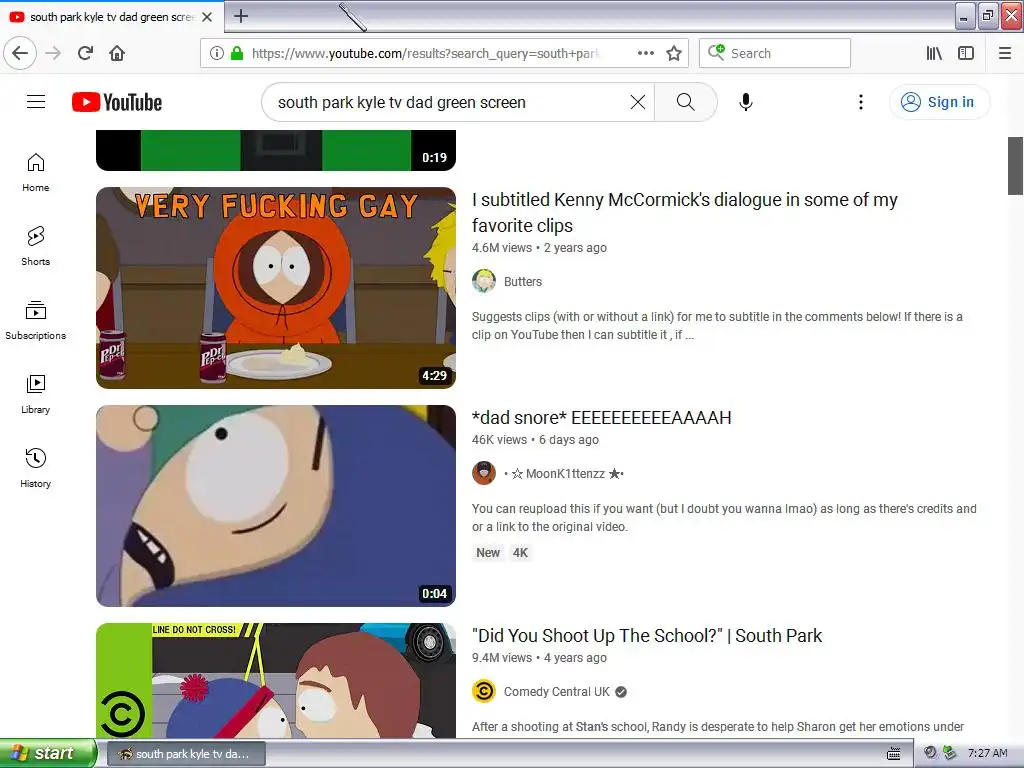Click the '4K' badge on dad snore video

[520, 552]
